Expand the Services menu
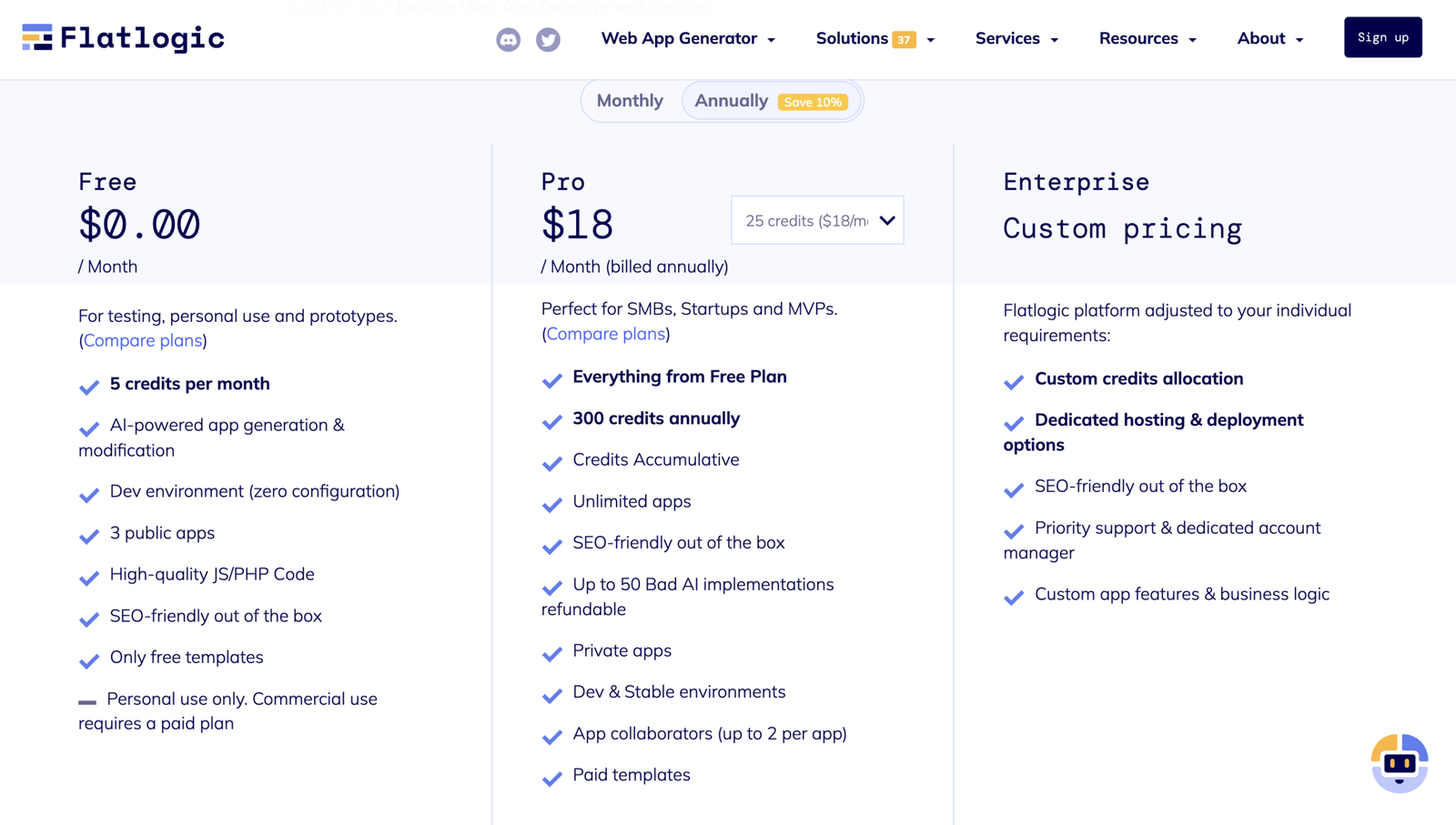This screenshot has width=1456, height=825. (x=1016, y=38)
